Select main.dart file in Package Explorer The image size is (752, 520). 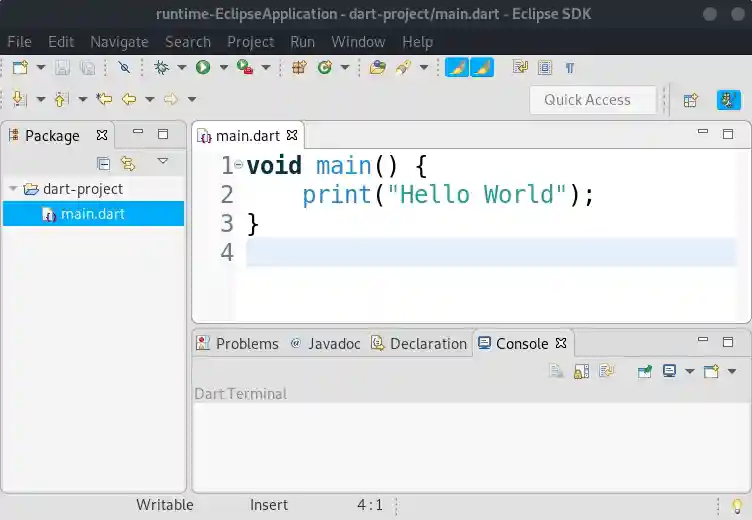point(93,213)
